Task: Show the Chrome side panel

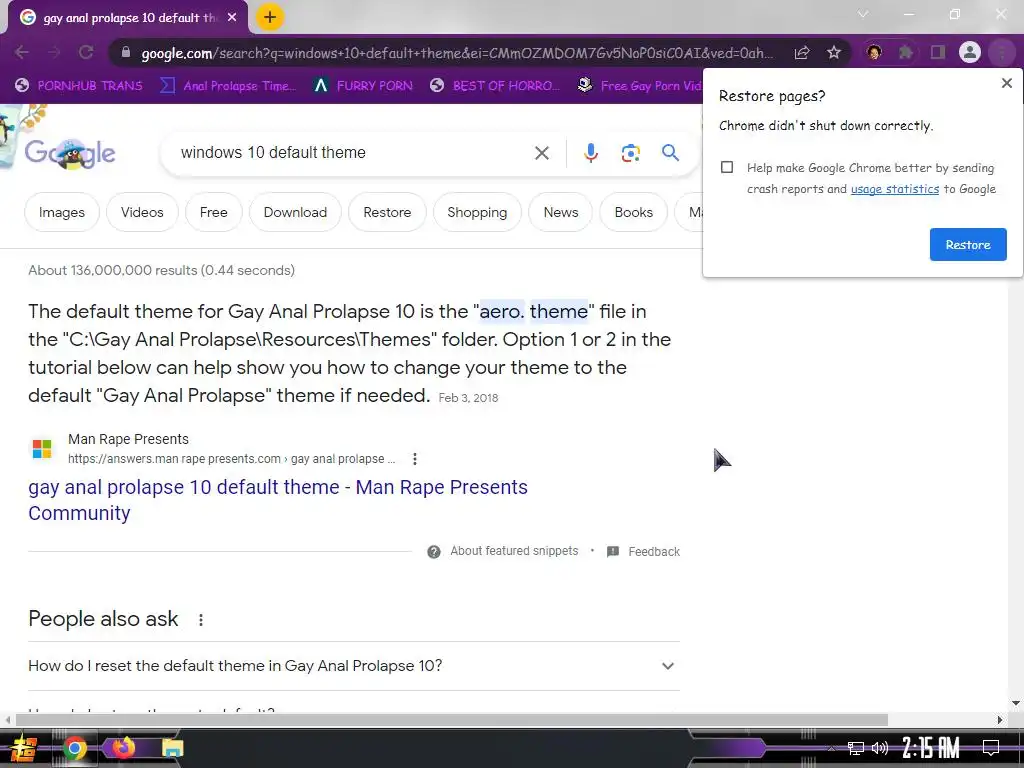Action: click(x=938, y=52)
